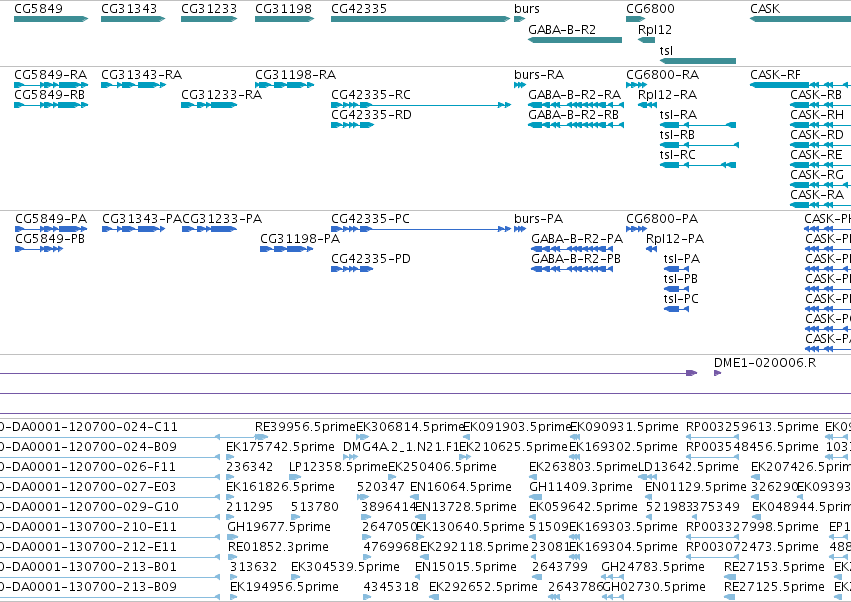Viewport: 851px width, 602px height.
Task: Click the Rpl12-RA transcript label
Action: tap(667, 94)
